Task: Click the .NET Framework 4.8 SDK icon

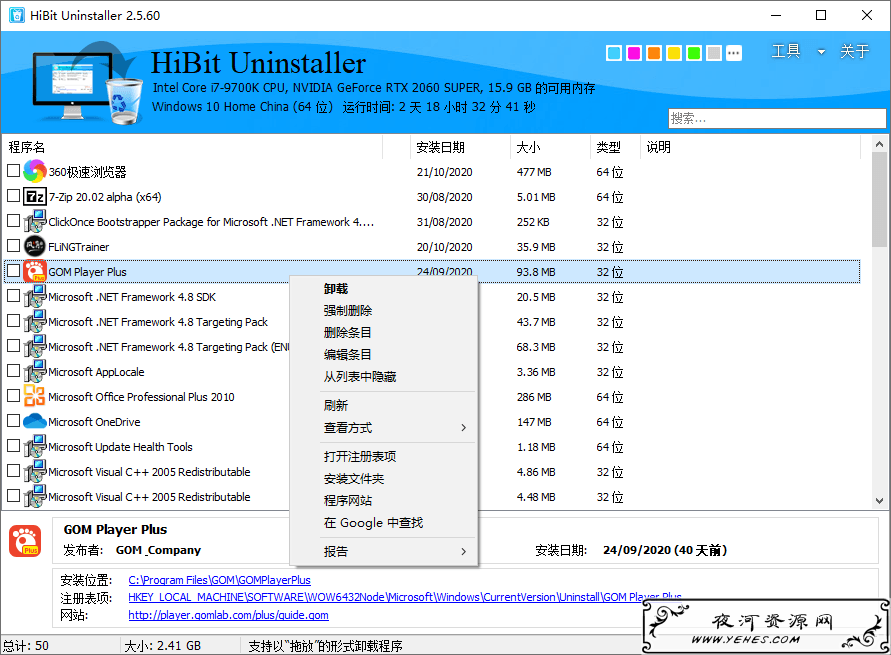Action: coord(35,297)
